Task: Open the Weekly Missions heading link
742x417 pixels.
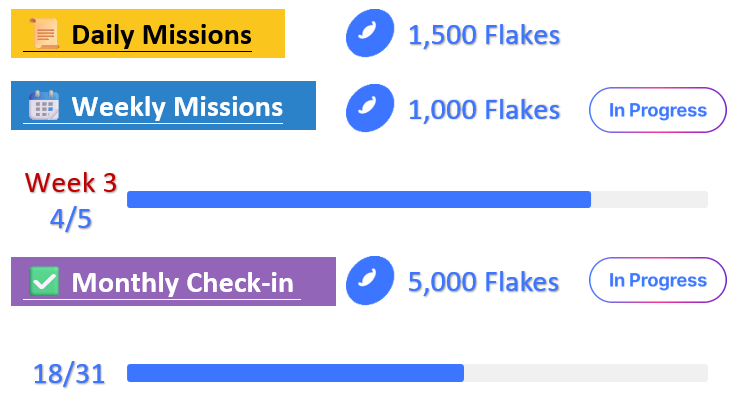Action: coord(177,106)
